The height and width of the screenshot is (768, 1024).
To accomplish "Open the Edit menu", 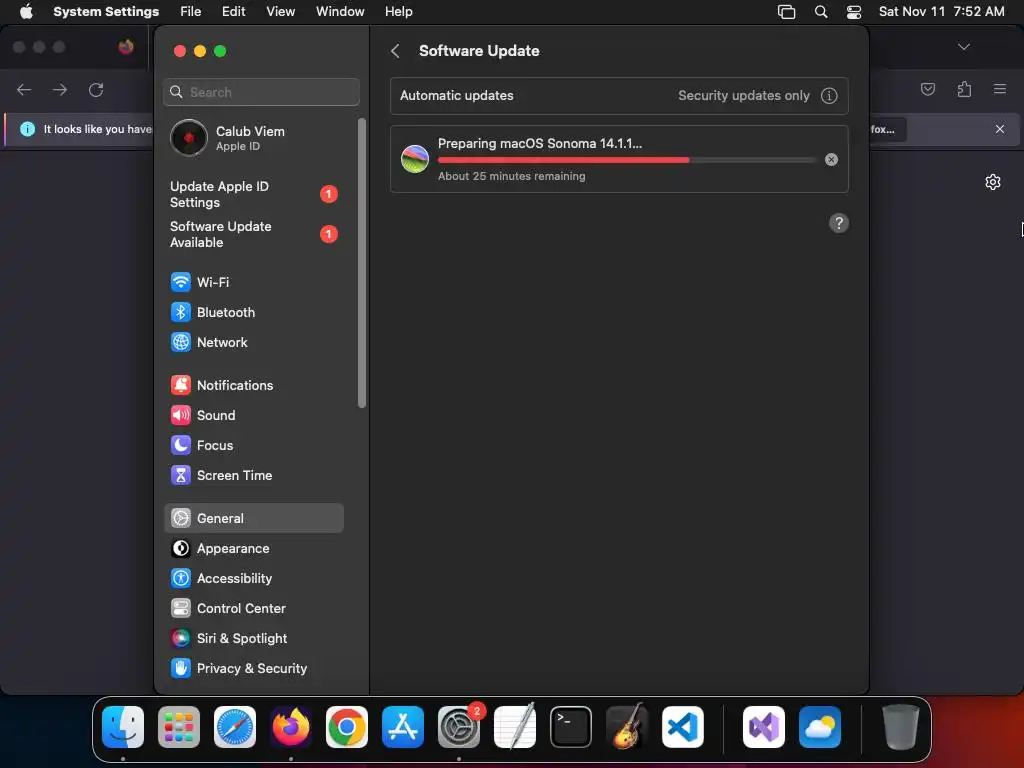I will pos(233,12).
